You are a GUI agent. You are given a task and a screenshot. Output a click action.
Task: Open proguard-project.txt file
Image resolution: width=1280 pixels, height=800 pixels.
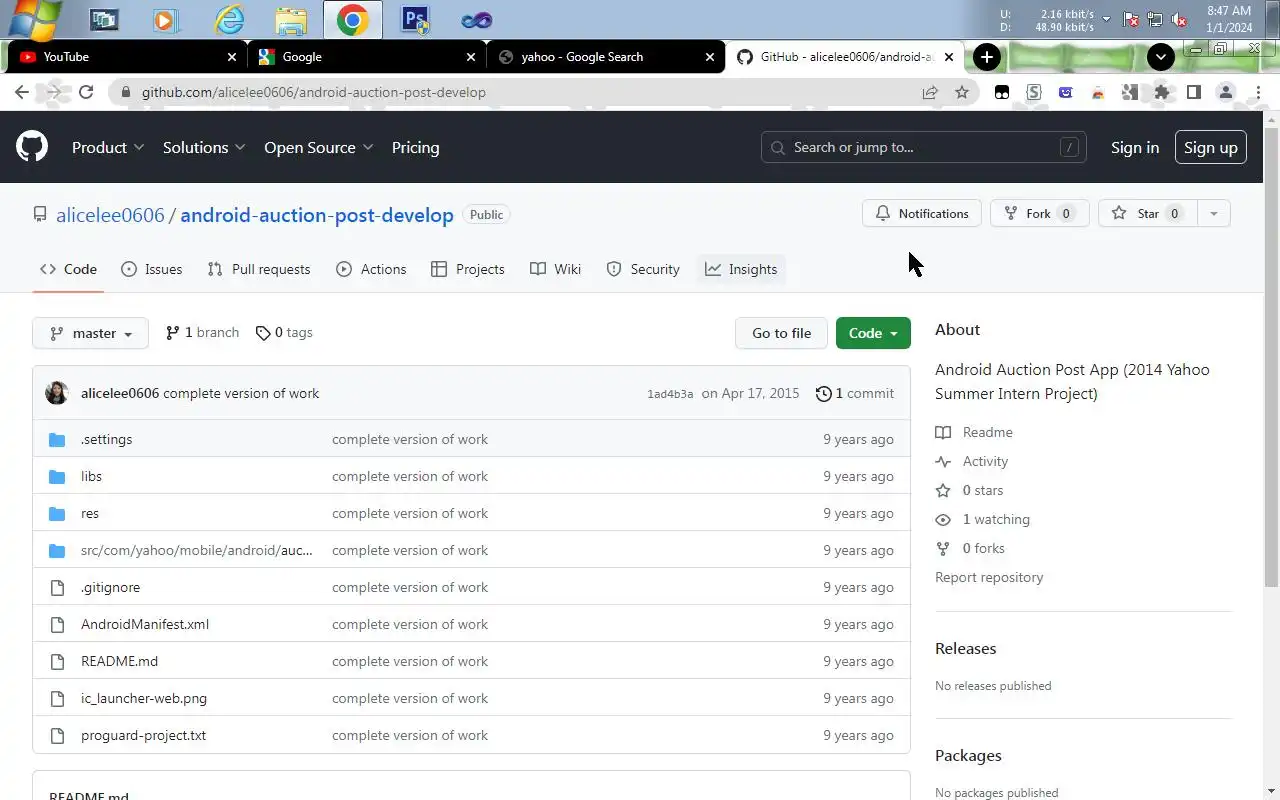pos(143,735)
